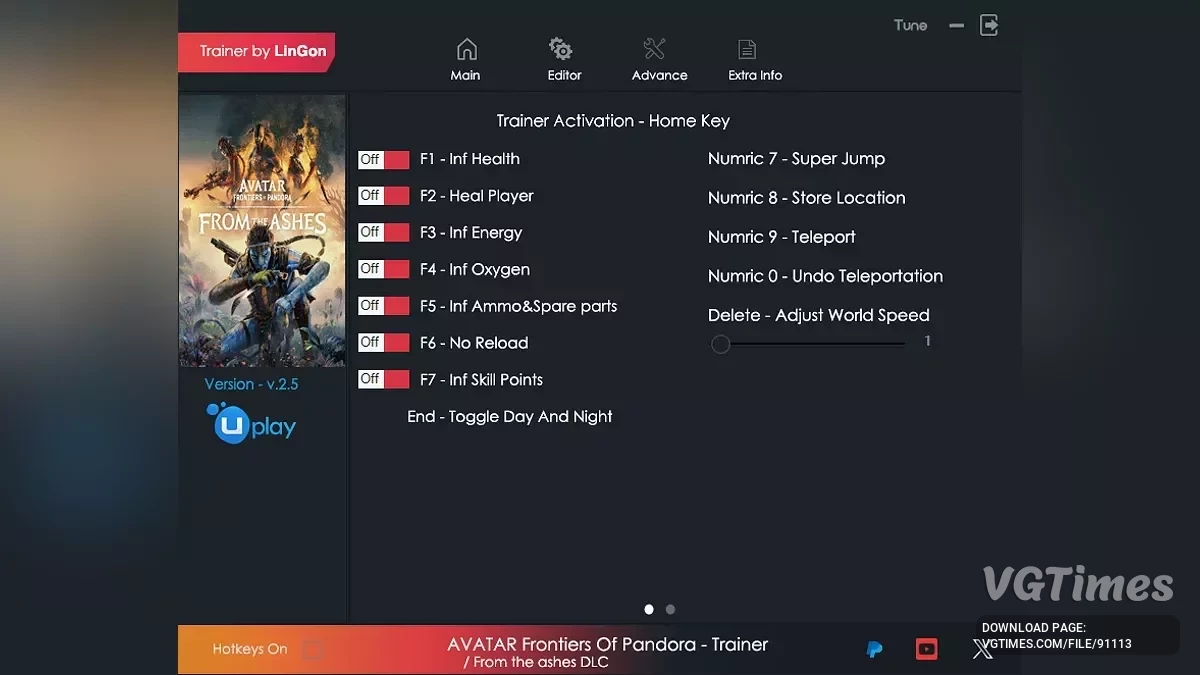
Task: Click Numric 0 - Undo Teleportation
Action: tap(825, 276)
